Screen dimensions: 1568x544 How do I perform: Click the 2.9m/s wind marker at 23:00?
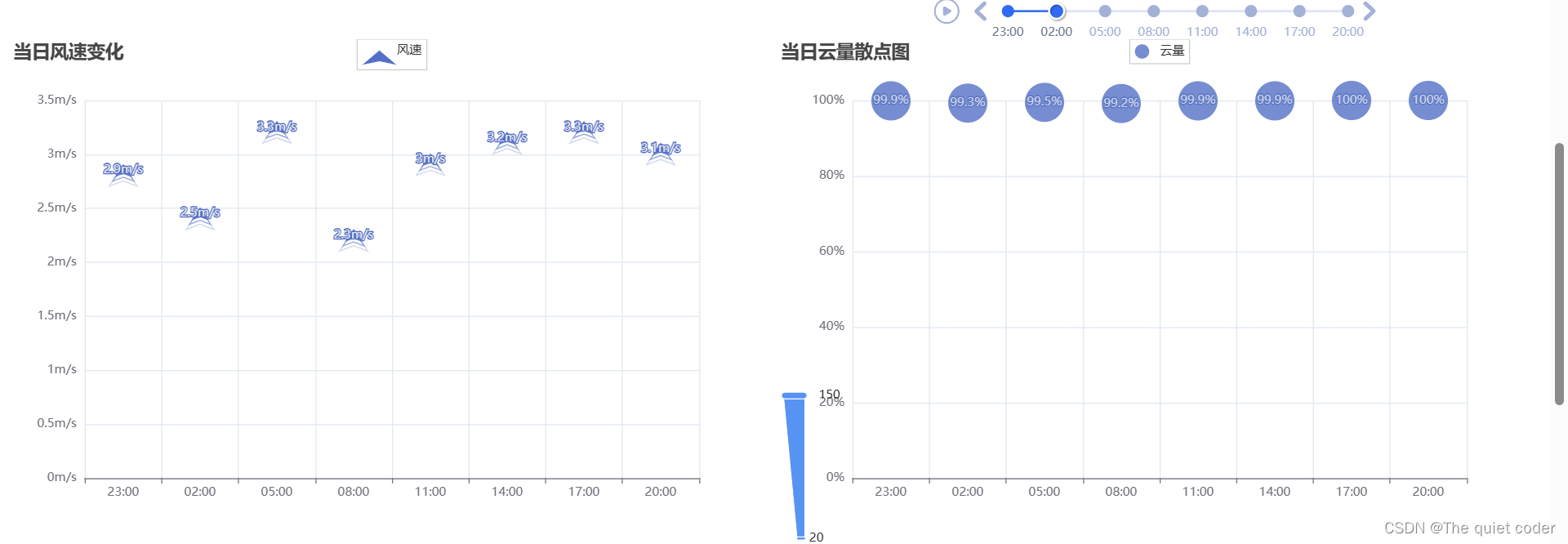(123, 176)
